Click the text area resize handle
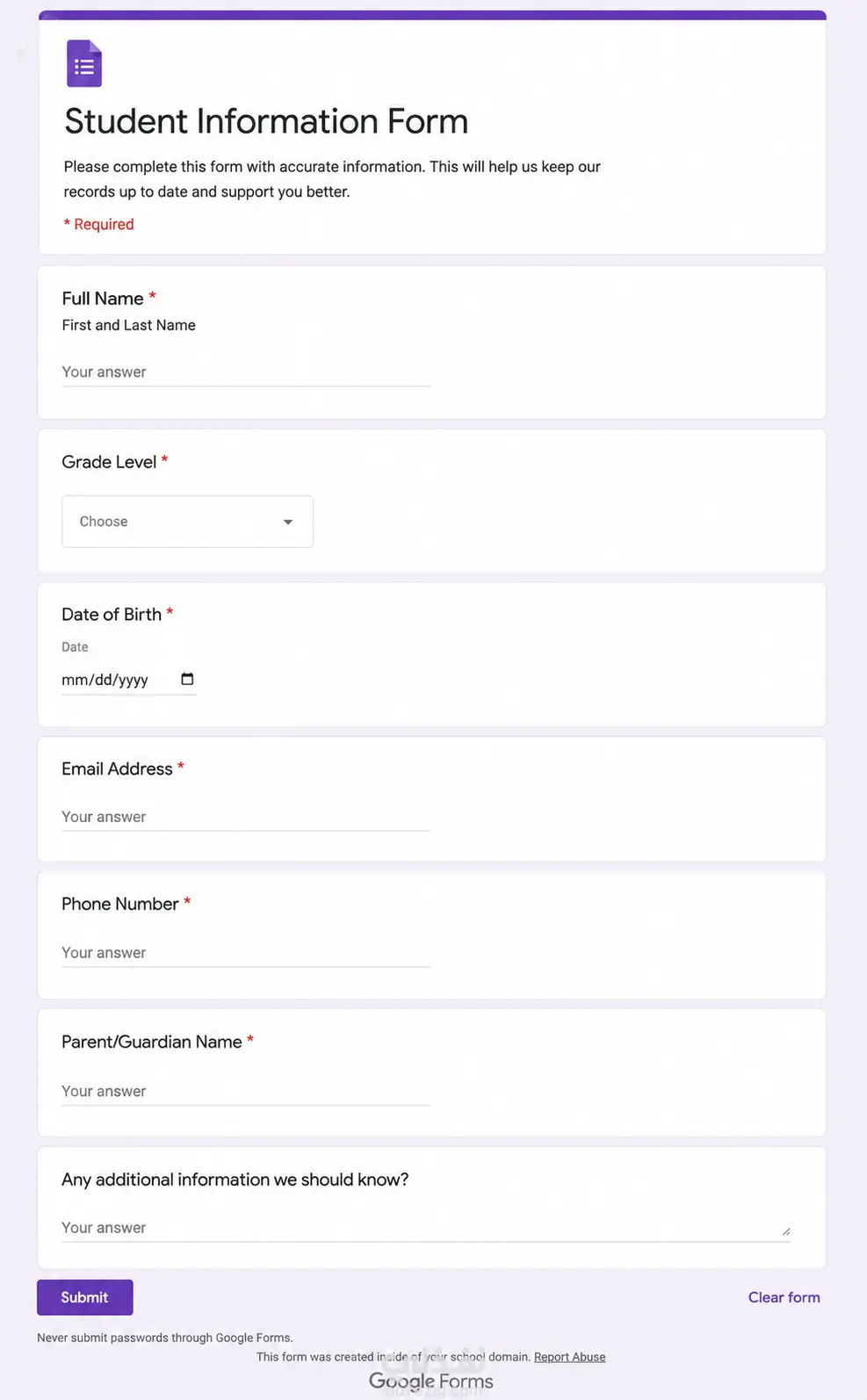Viewport: 867px width, 1400px height. click(x=786, y=1231)
